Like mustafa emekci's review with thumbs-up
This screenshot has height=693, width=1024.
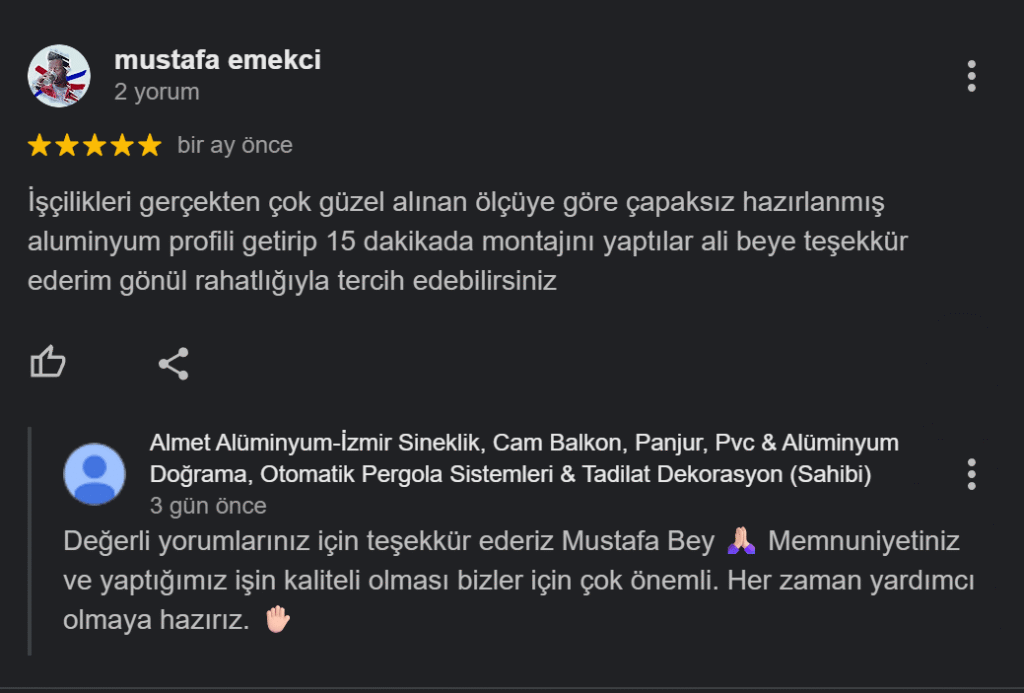(x=49, y=363)
